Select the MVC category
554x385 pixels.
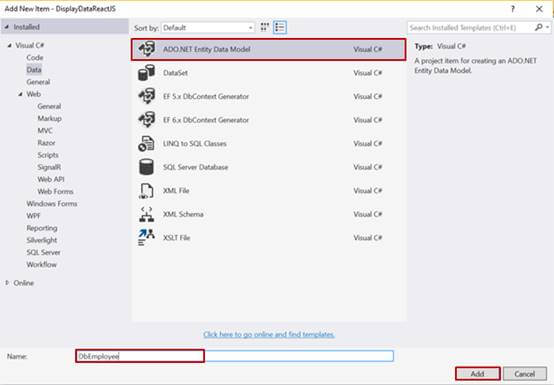click(x=45, y=131)
